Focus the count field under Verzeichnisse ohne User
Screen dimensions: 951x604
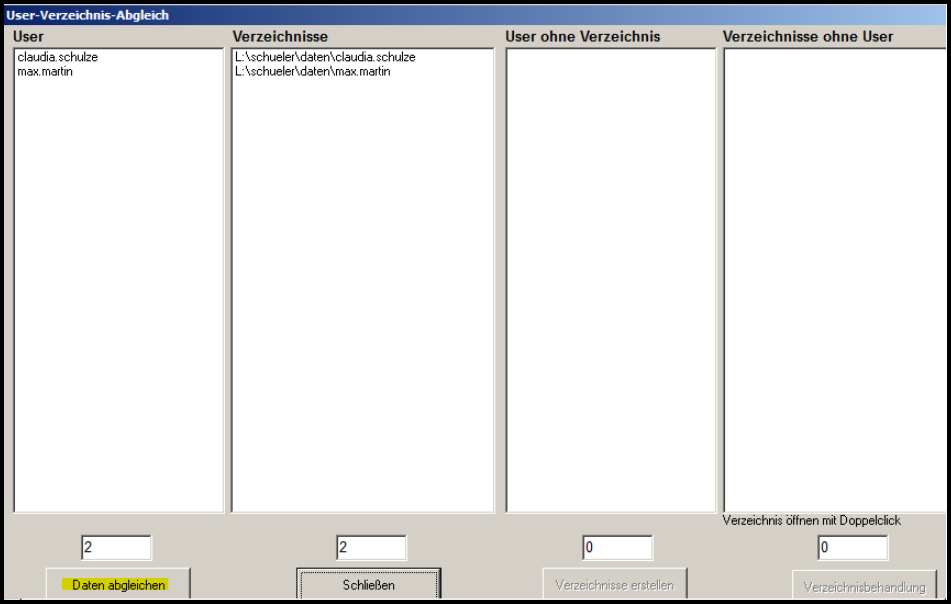[852, 548]
